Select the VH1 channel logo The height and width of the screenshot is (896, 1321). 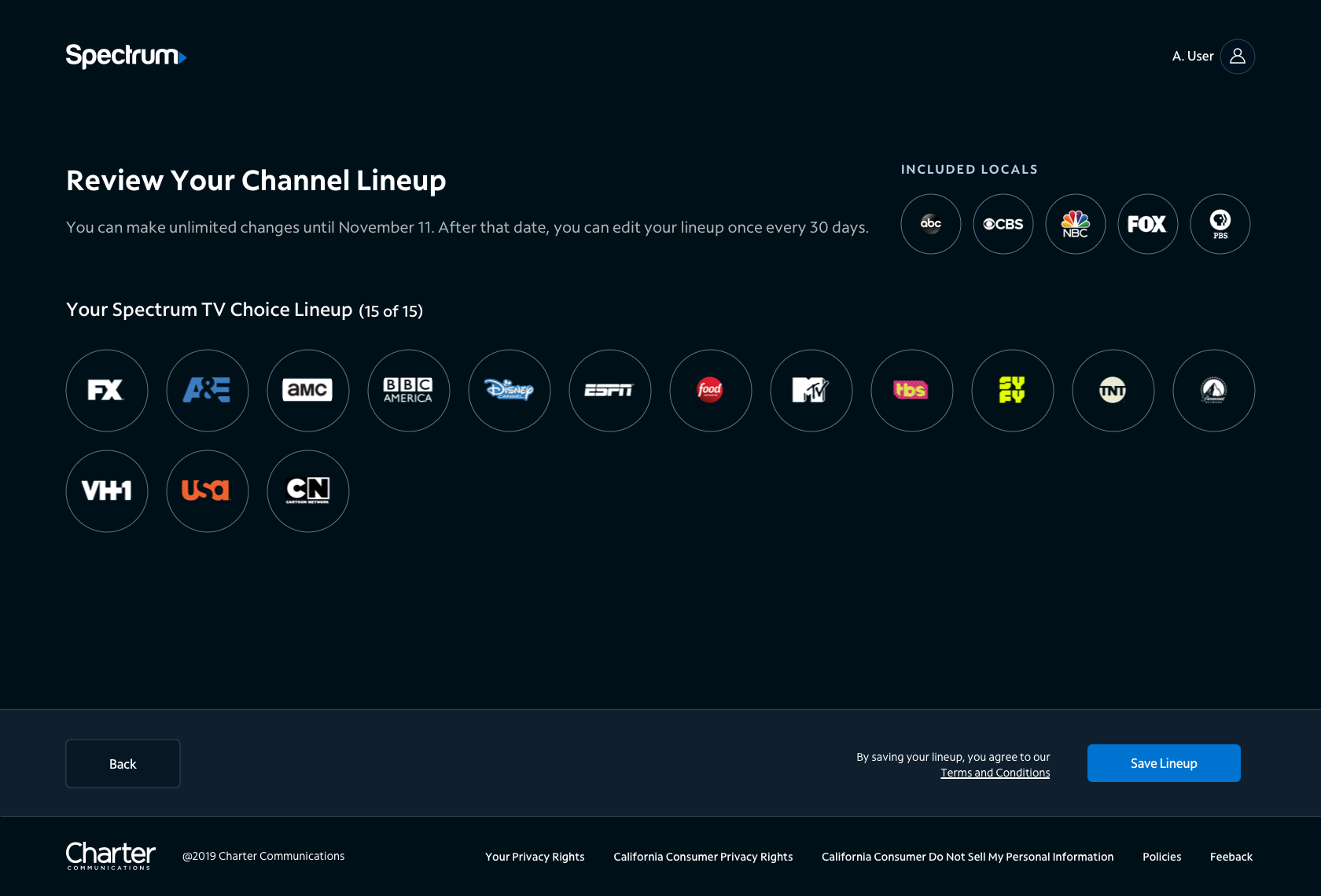point(106,491)
